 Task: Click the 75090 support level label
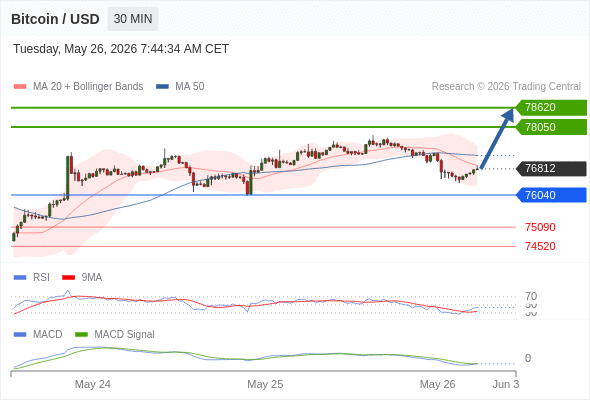(540, 227)
